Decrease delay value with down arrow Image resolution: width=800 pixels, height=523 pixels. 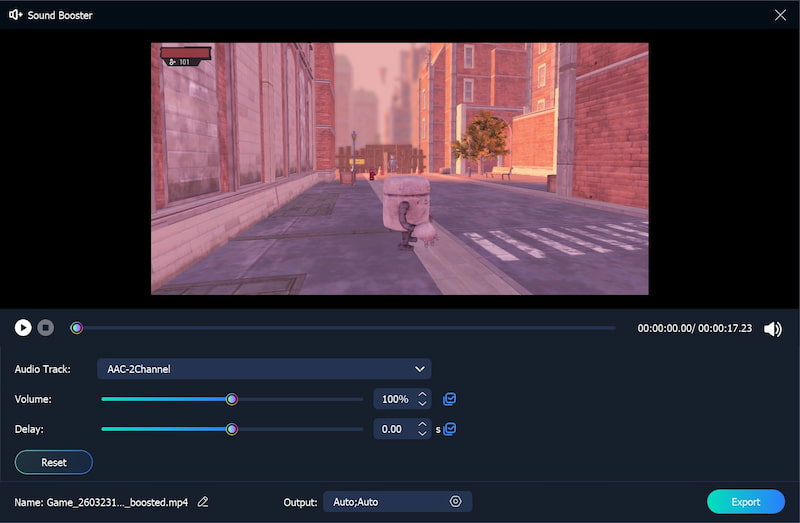click(x=422, y=434)
